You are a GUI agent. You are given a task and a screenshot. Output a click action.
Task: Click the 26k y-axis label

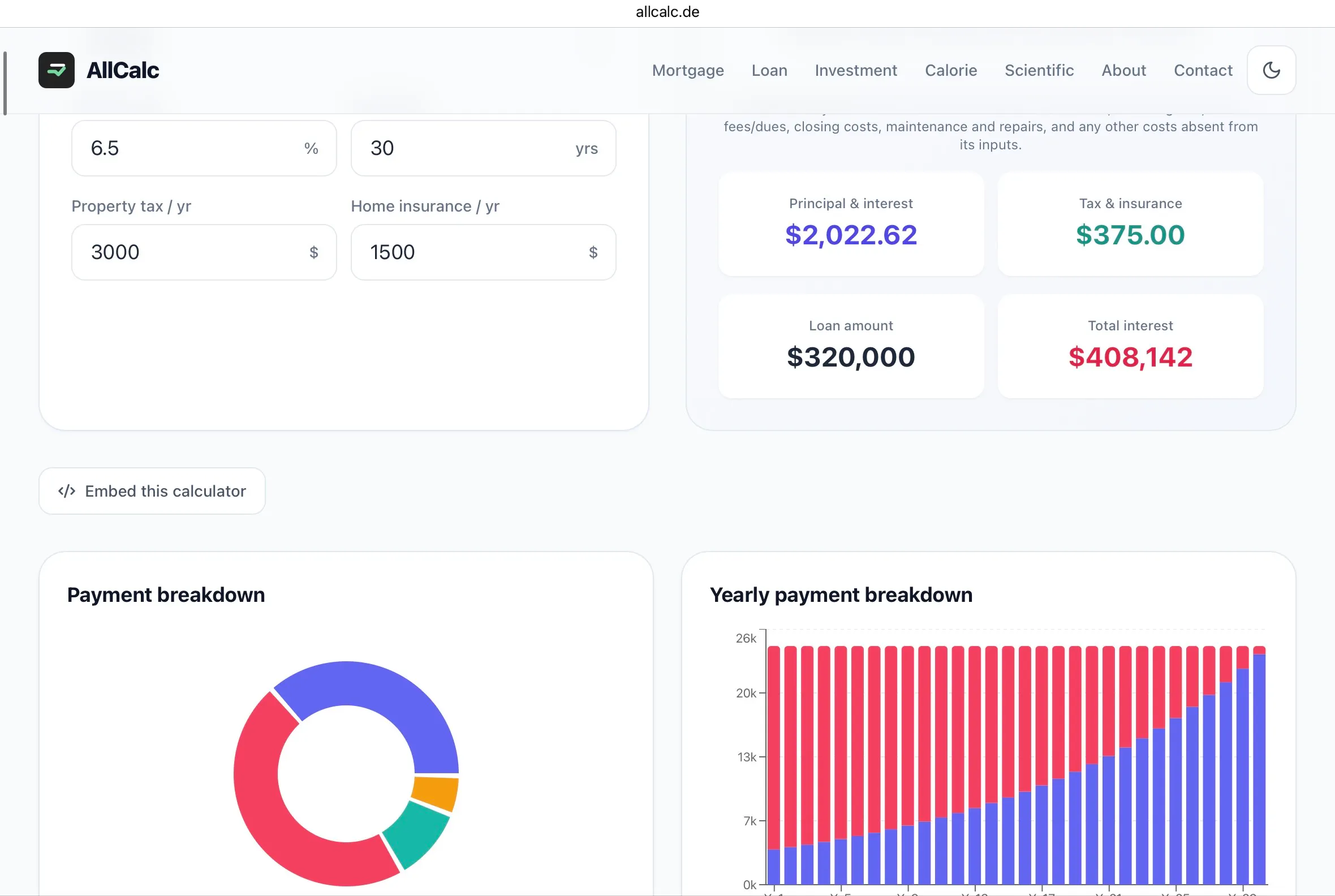click(746, 638)
